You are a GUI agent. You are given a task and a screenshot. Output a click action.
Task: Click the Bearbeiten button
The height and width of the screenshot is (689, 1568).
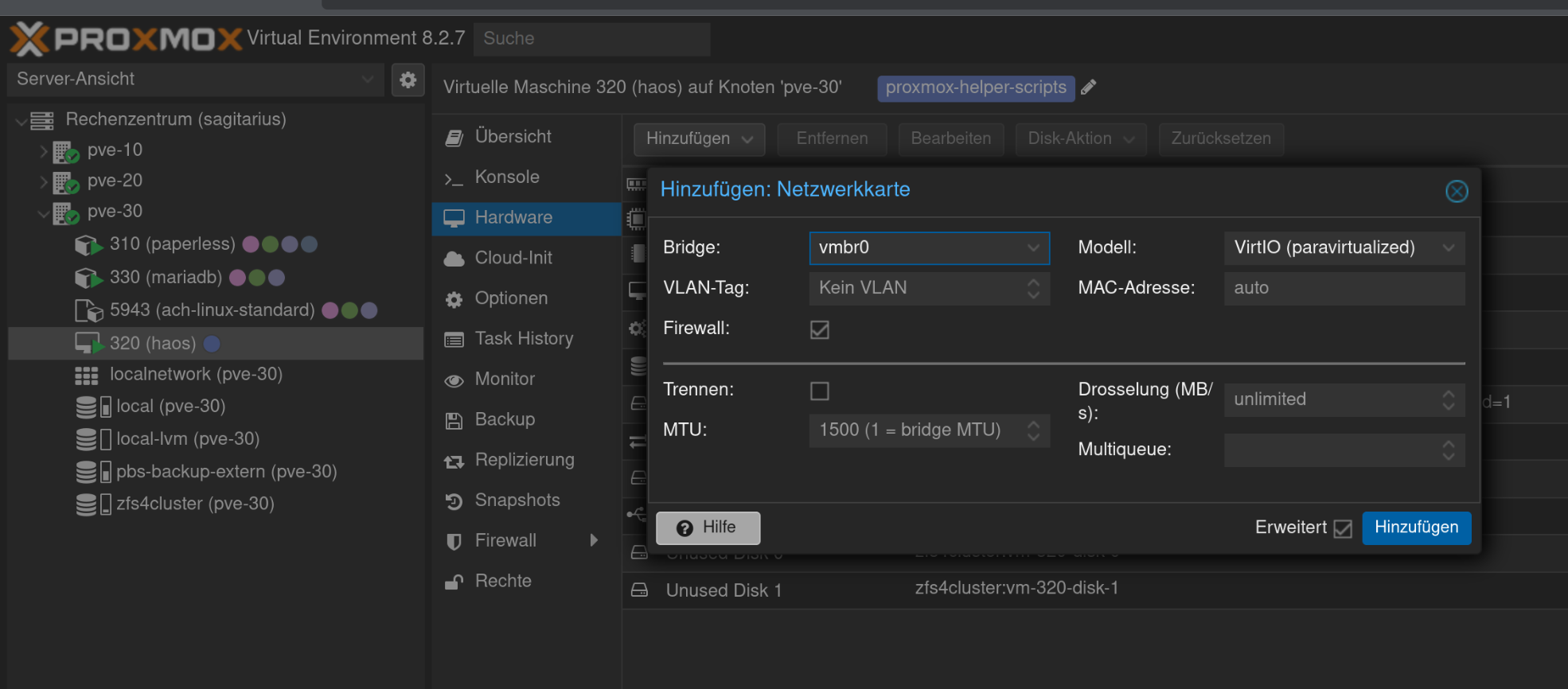(x=951, y=139)
